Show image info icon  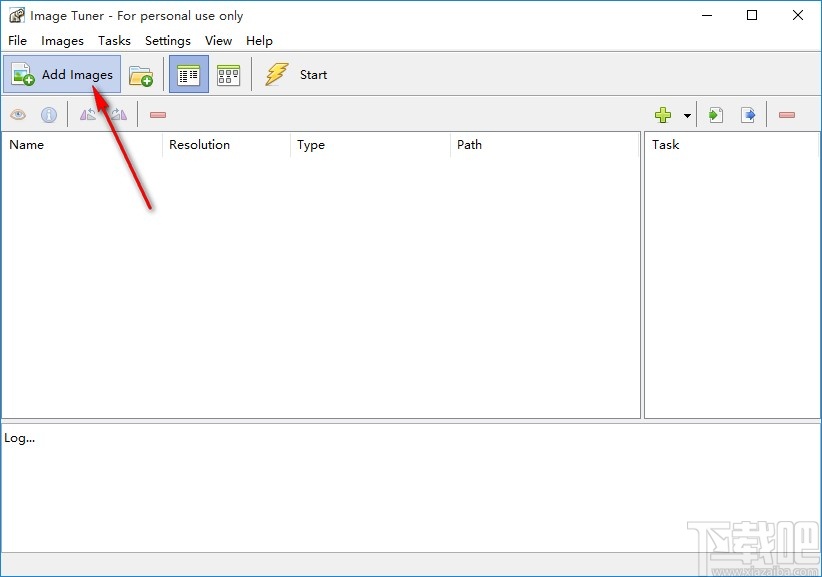(x=49, y=115)
